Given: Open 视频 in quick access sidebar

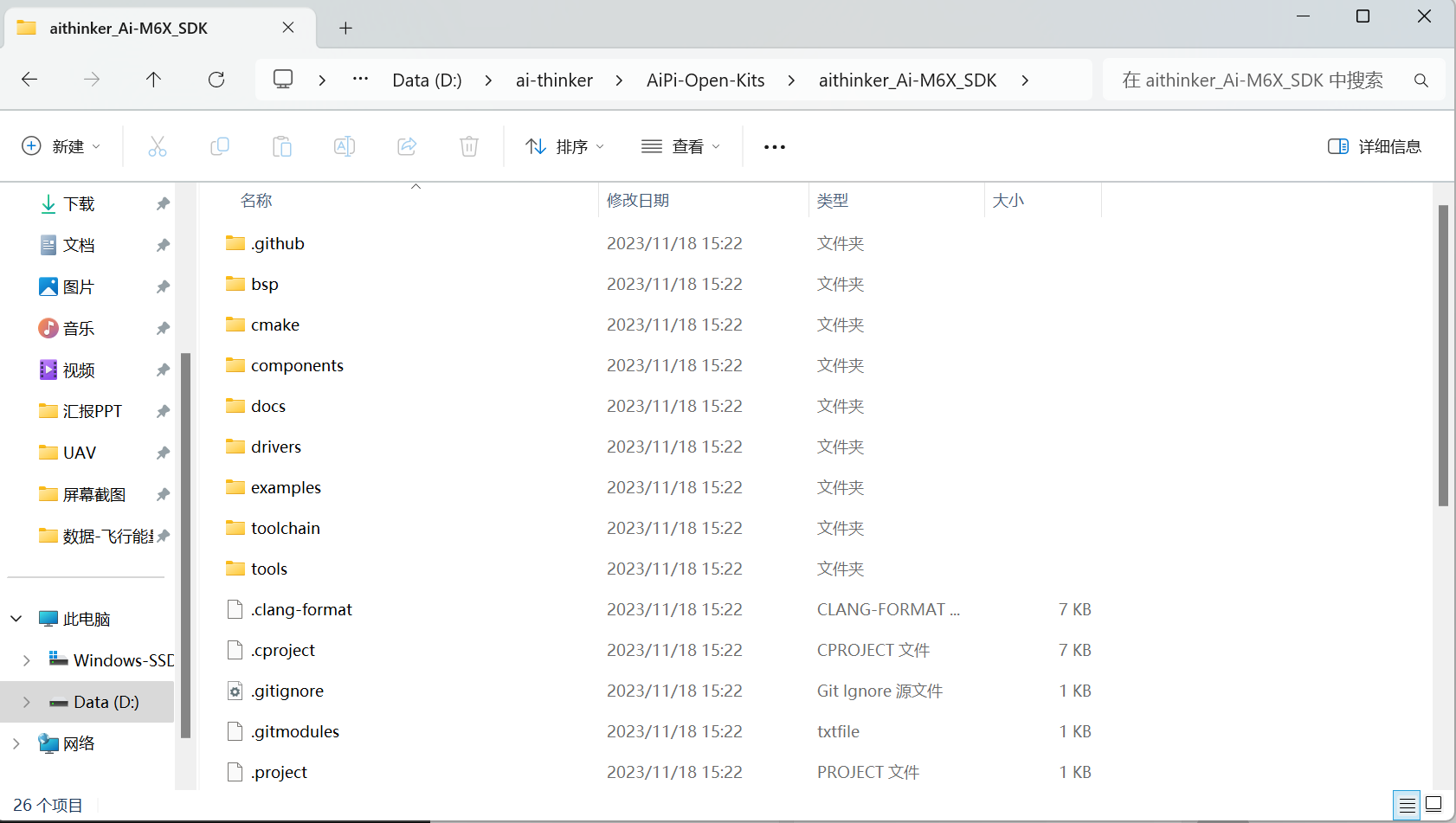Looking at the screenshot, I should click(x=79, y=370).
